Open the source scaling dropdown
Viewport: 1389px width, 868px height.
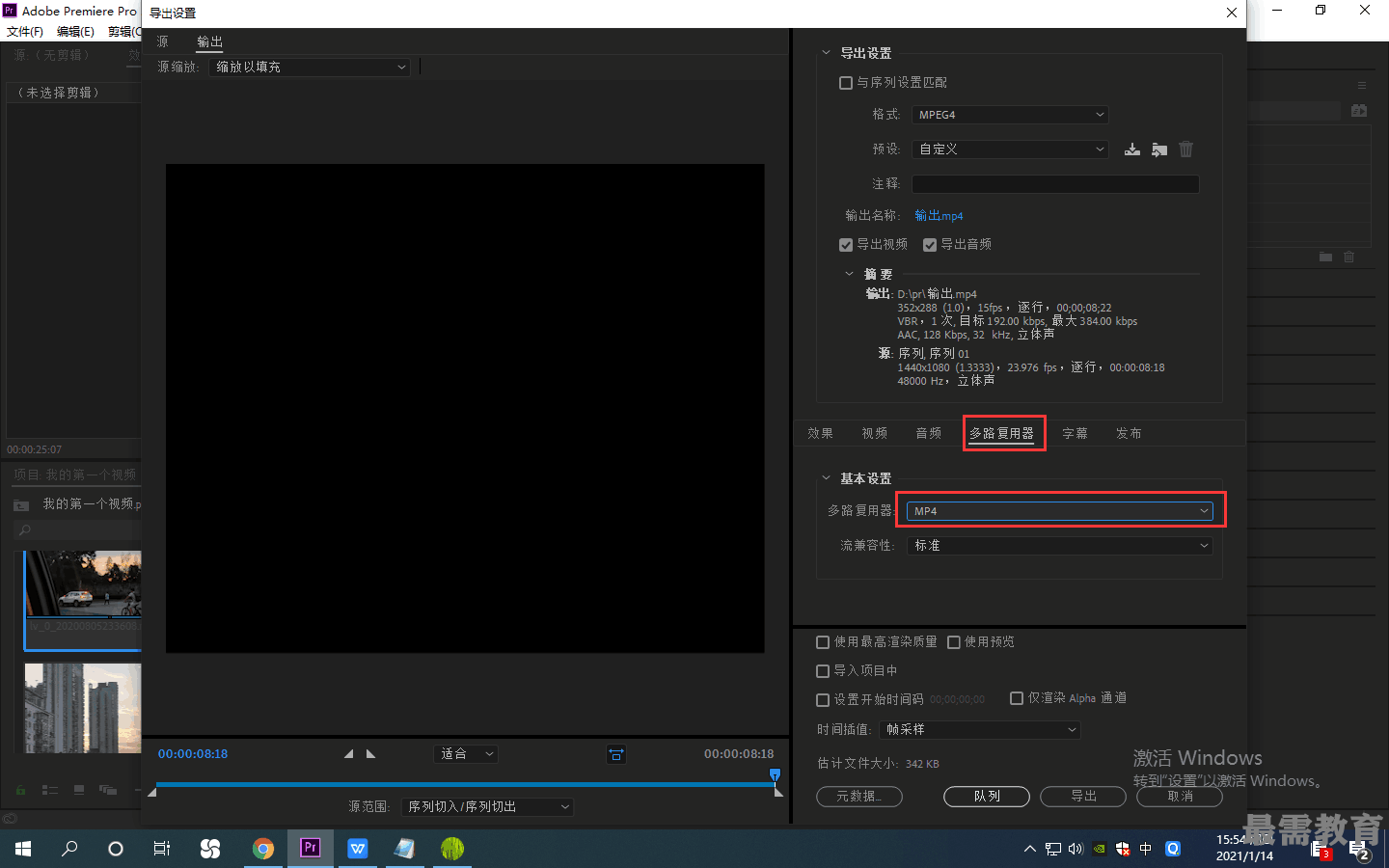(x=310, y=68)
